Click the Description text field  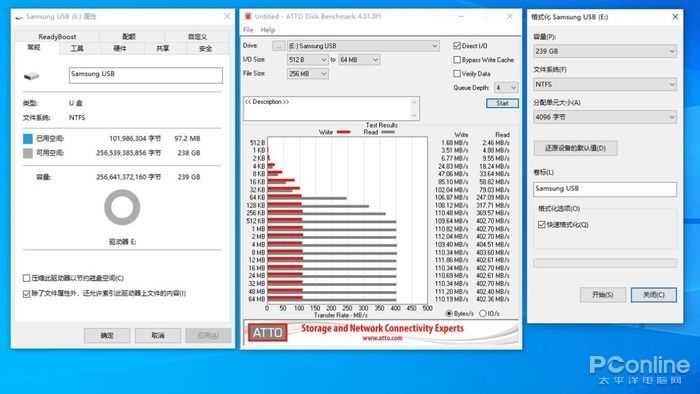[x=331, y=108]
